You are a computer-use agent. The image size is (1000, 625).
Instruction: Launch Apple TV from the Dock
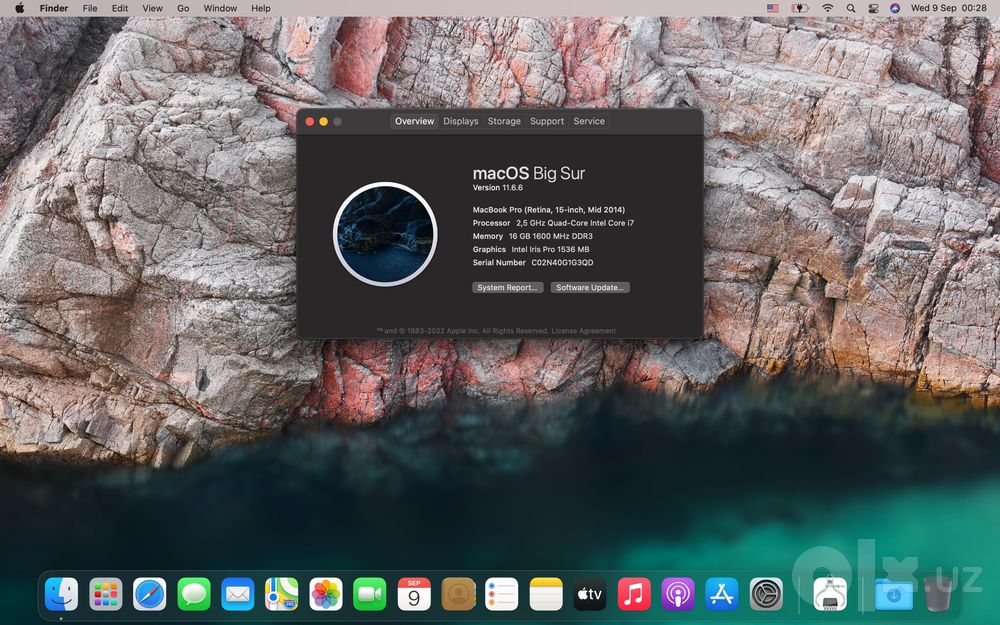(x=590, y=594)
